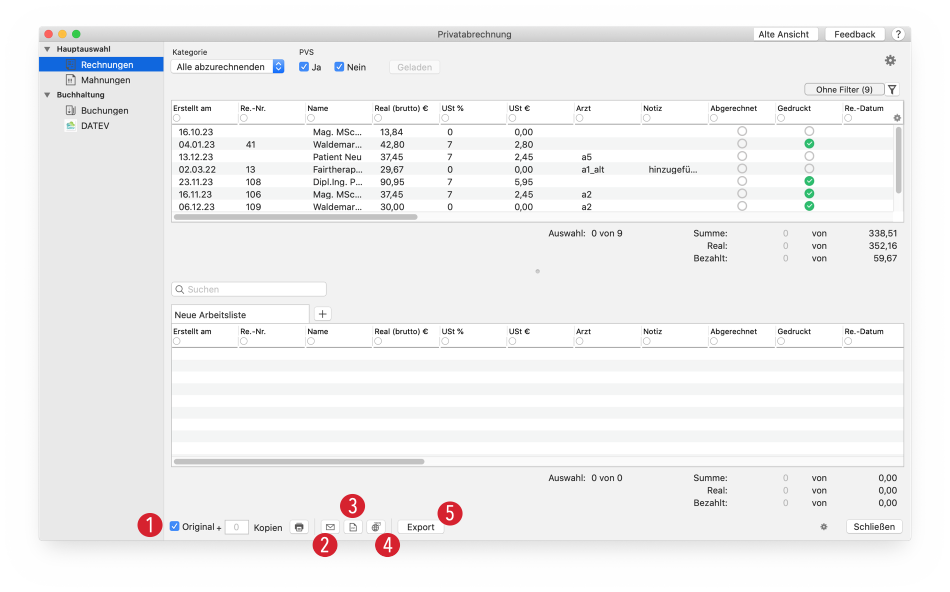Viewport: 950px width, 592px height.
Task: Click the magnifier icon in the Suchen field
Action: (179, 290)
